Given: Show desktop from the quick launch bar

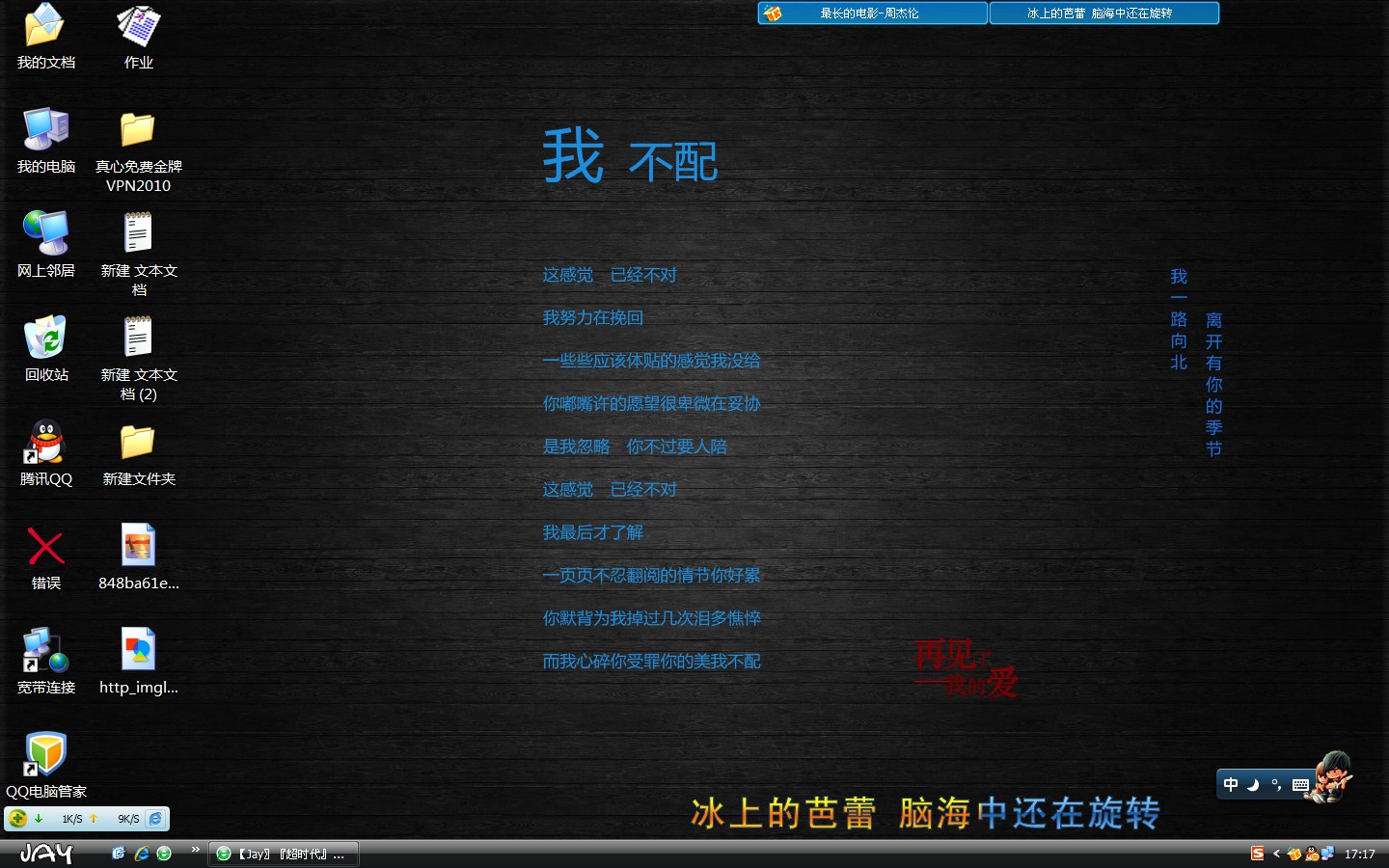Looking at the screenshot, I should click(x=119, y=854).
